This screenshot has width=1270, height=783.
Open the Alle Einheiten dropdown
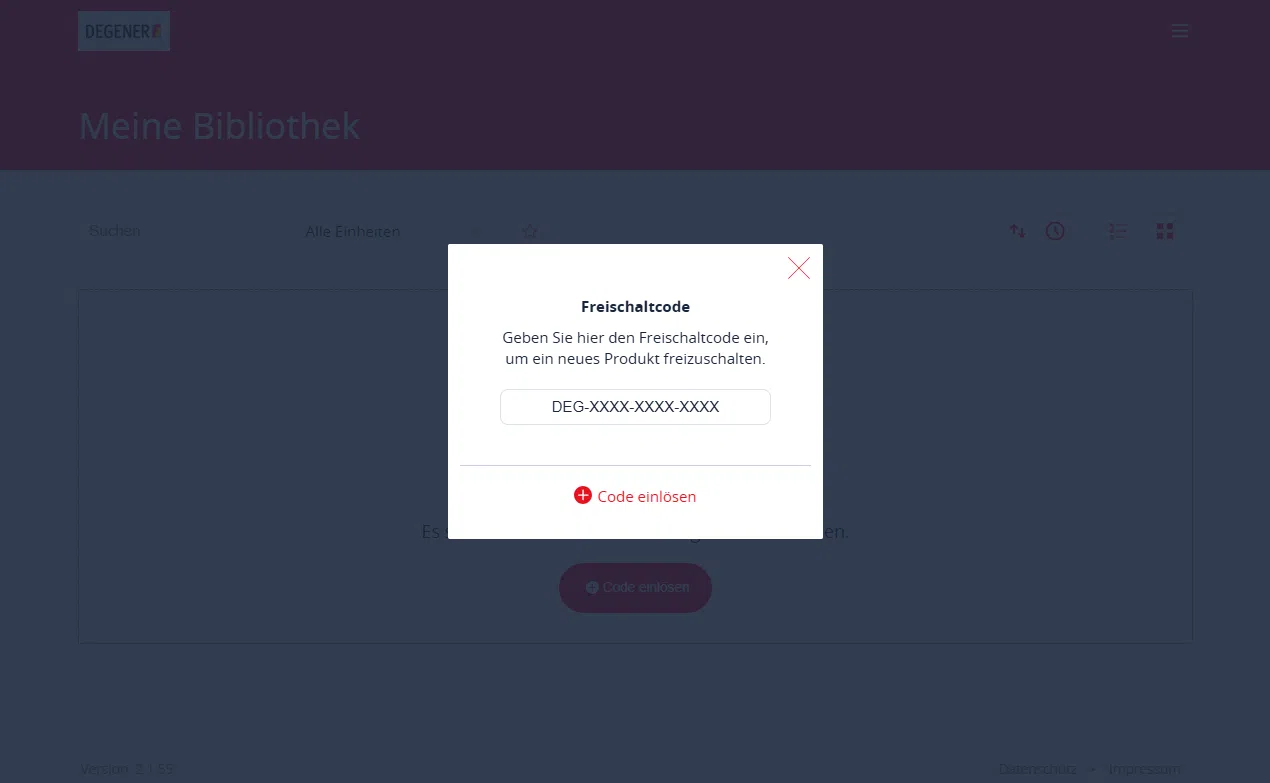392,231
